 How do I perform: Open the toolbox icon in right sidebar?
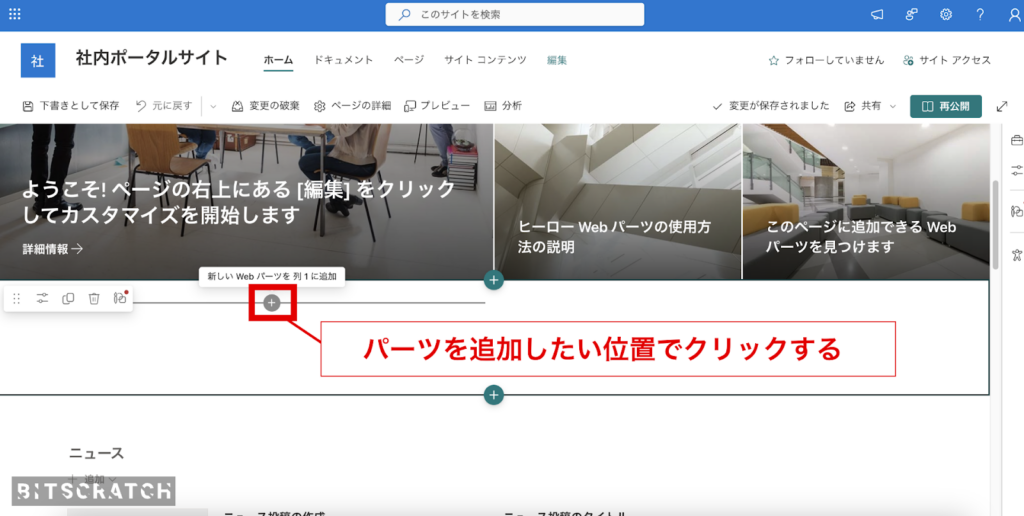[x=1016, y=140]
